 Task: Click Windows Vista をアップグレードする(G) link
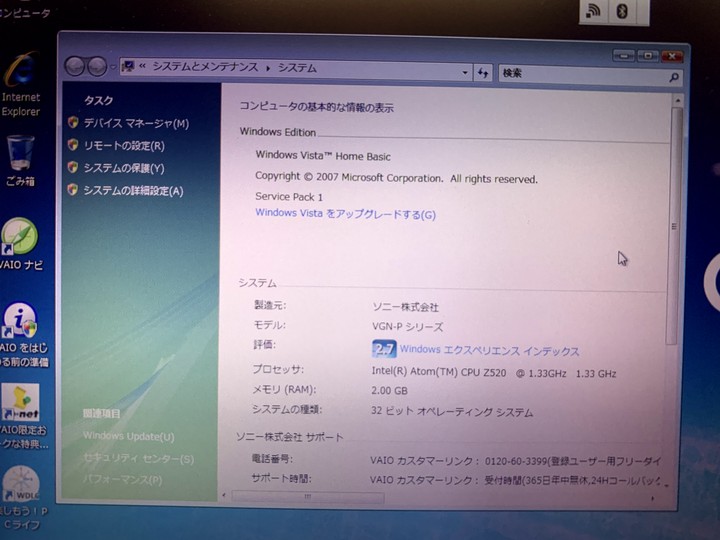pyautogui.click(x=345, y=214)
